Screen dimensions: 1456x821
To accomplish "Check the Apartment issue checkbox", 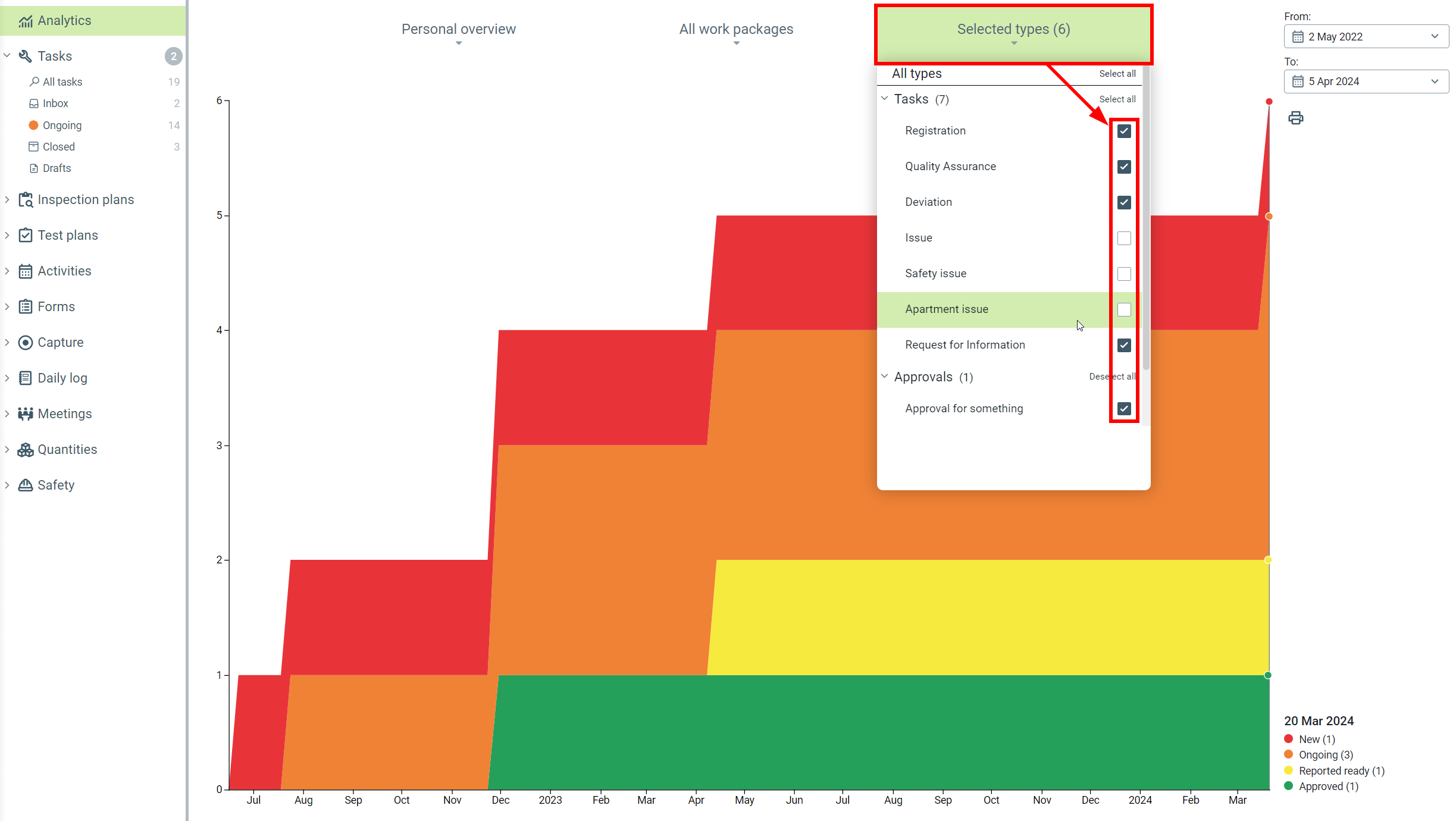I will tap(1123, 309).
